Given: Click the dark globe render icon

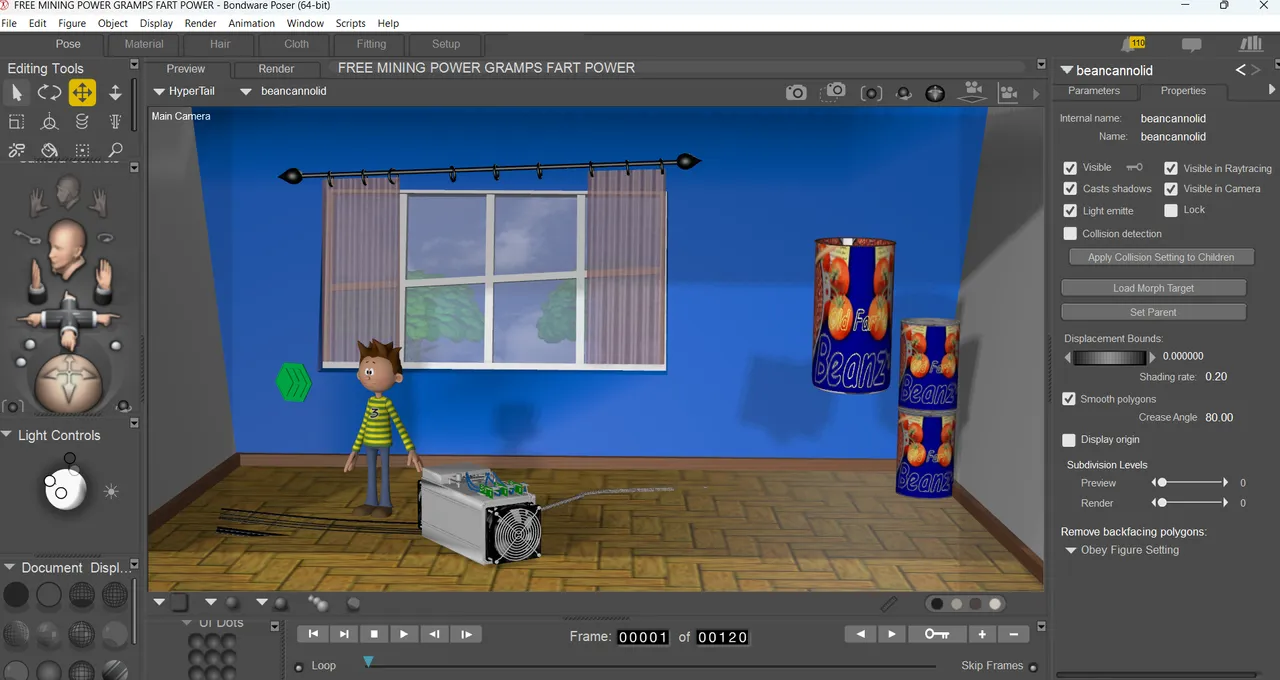Looking at the screenshot, I should pyautogui.click(x=935, y=93).
